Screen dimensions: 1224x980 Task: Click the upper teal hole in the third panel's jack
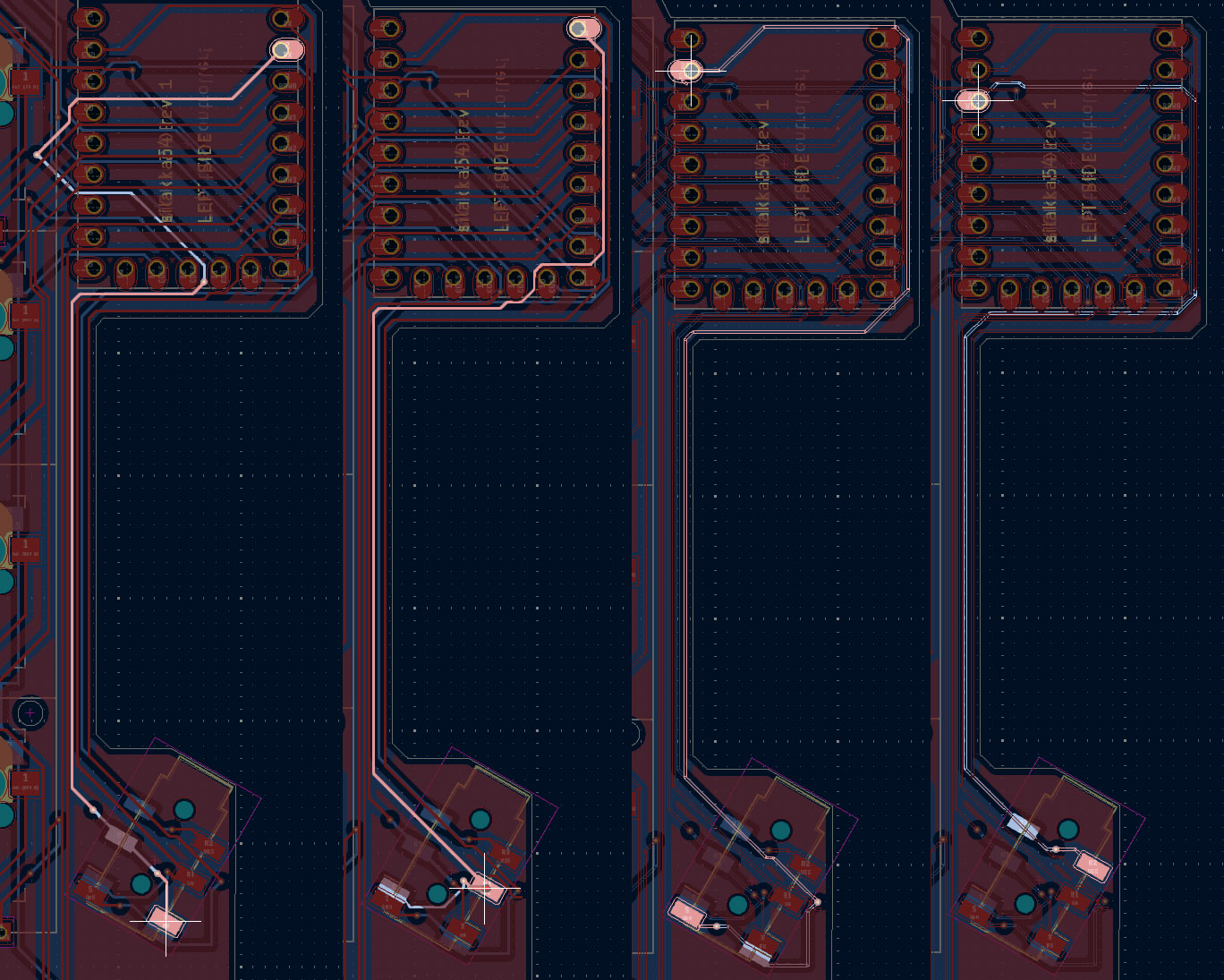pos(781,830)
